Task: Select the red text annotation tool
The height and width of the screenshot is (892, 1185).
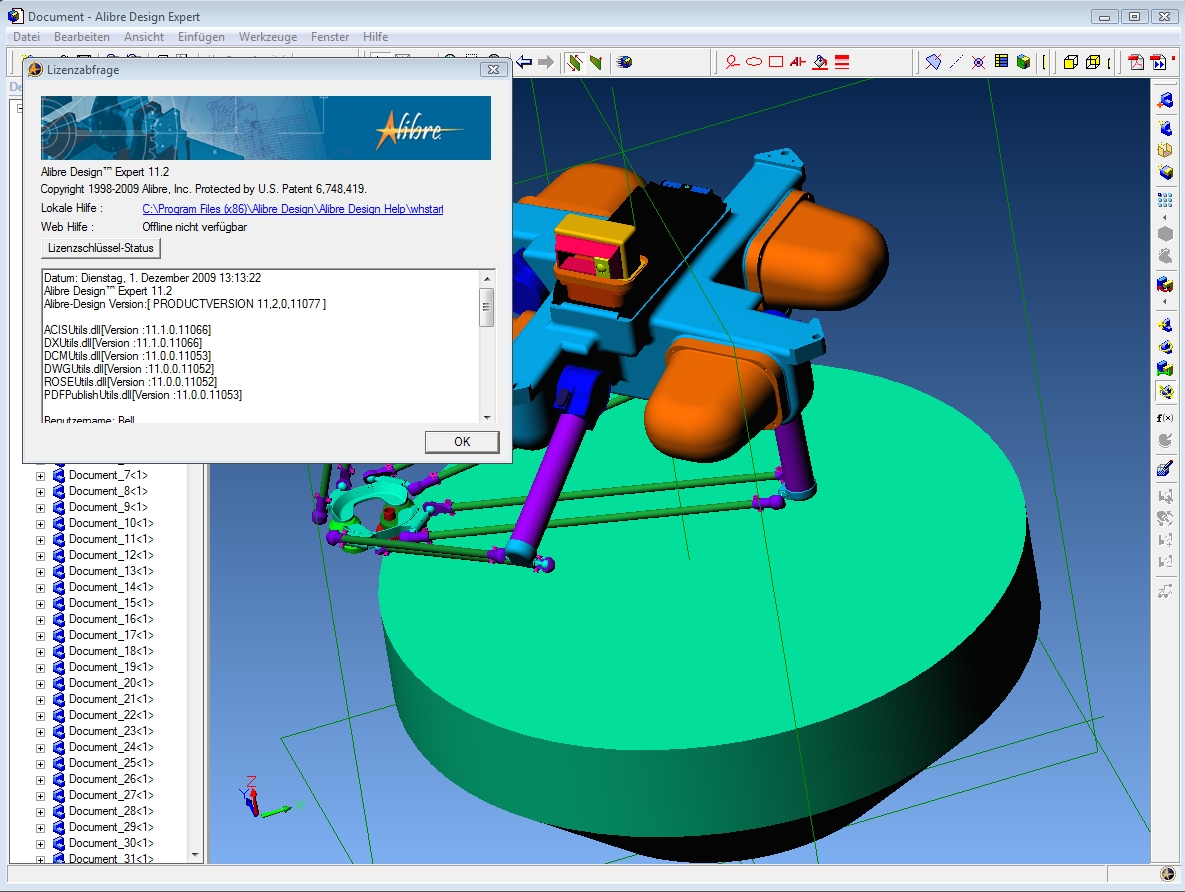Action: pyautogui.click(x=797, y=62)
